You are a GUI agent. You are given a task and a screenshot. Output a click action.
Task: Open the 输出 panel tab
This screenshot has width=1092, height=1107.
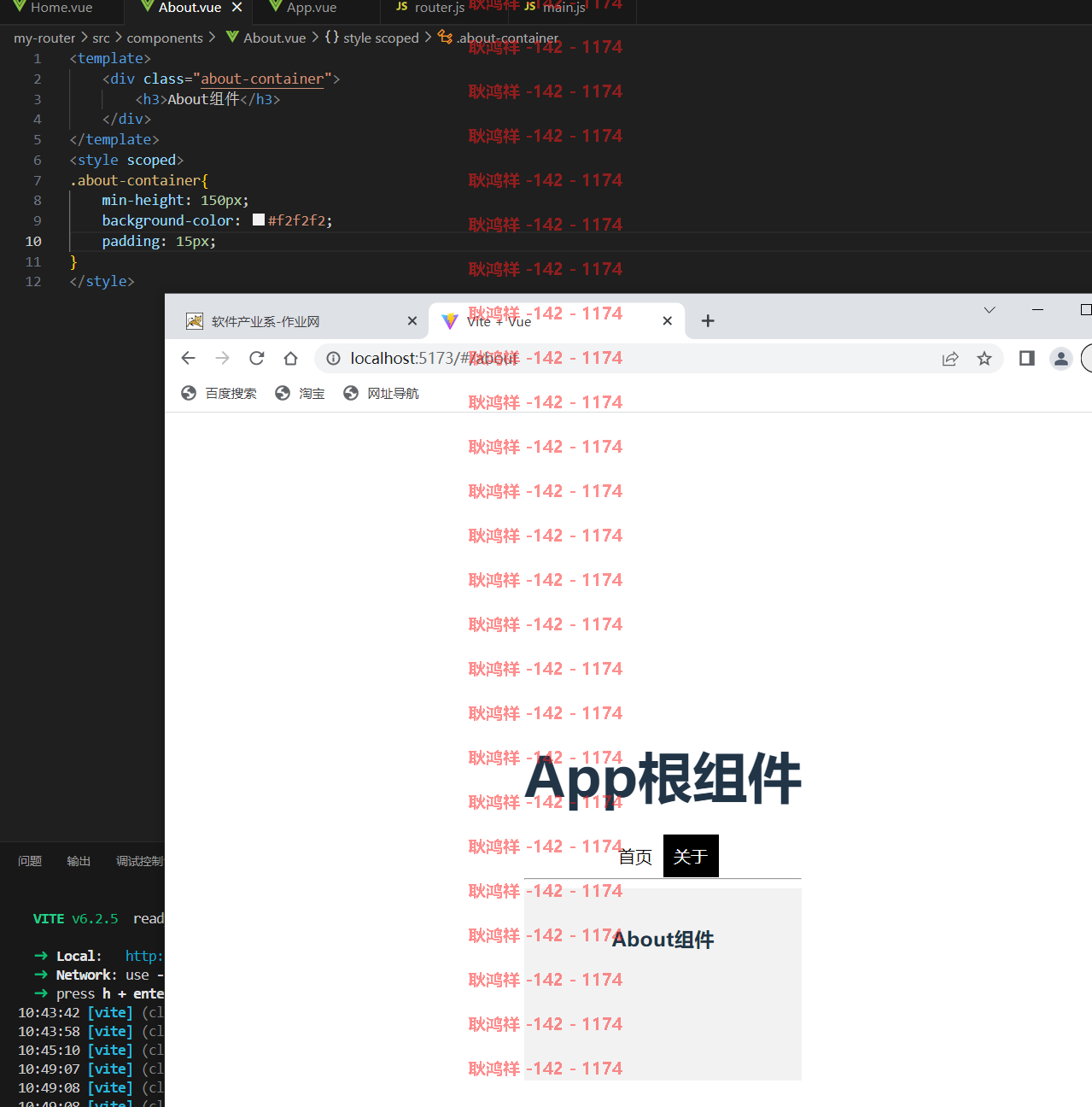point(79,861)
